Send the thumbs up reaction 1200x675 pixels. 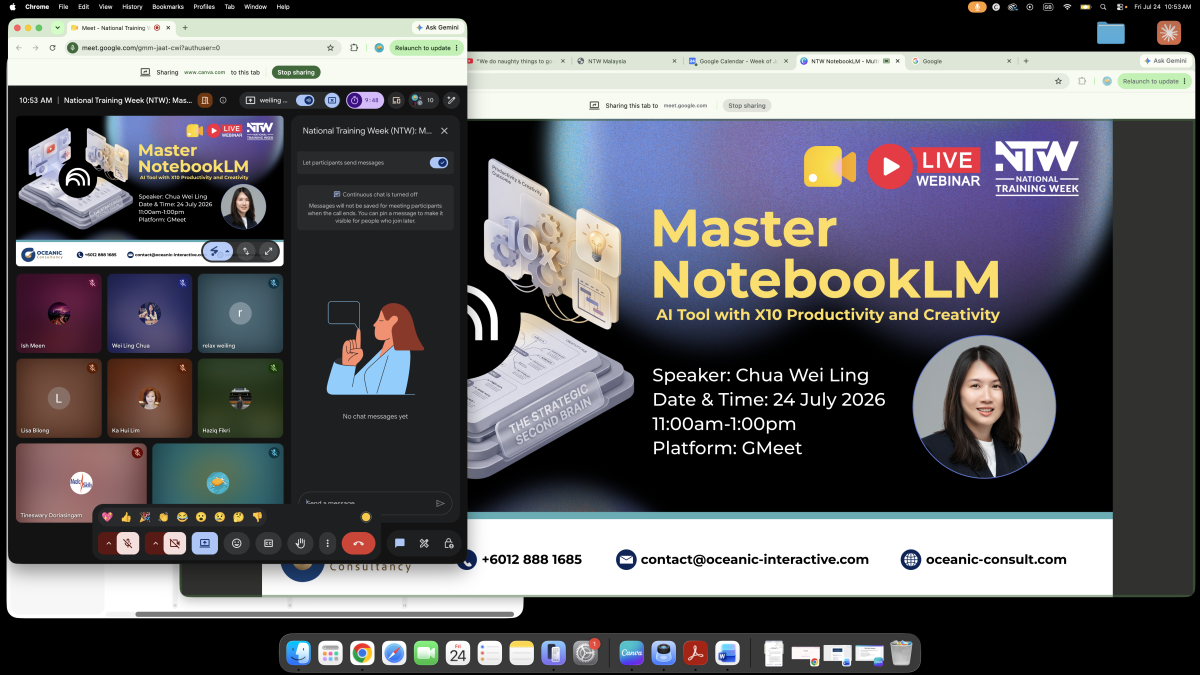coord(126,517)
